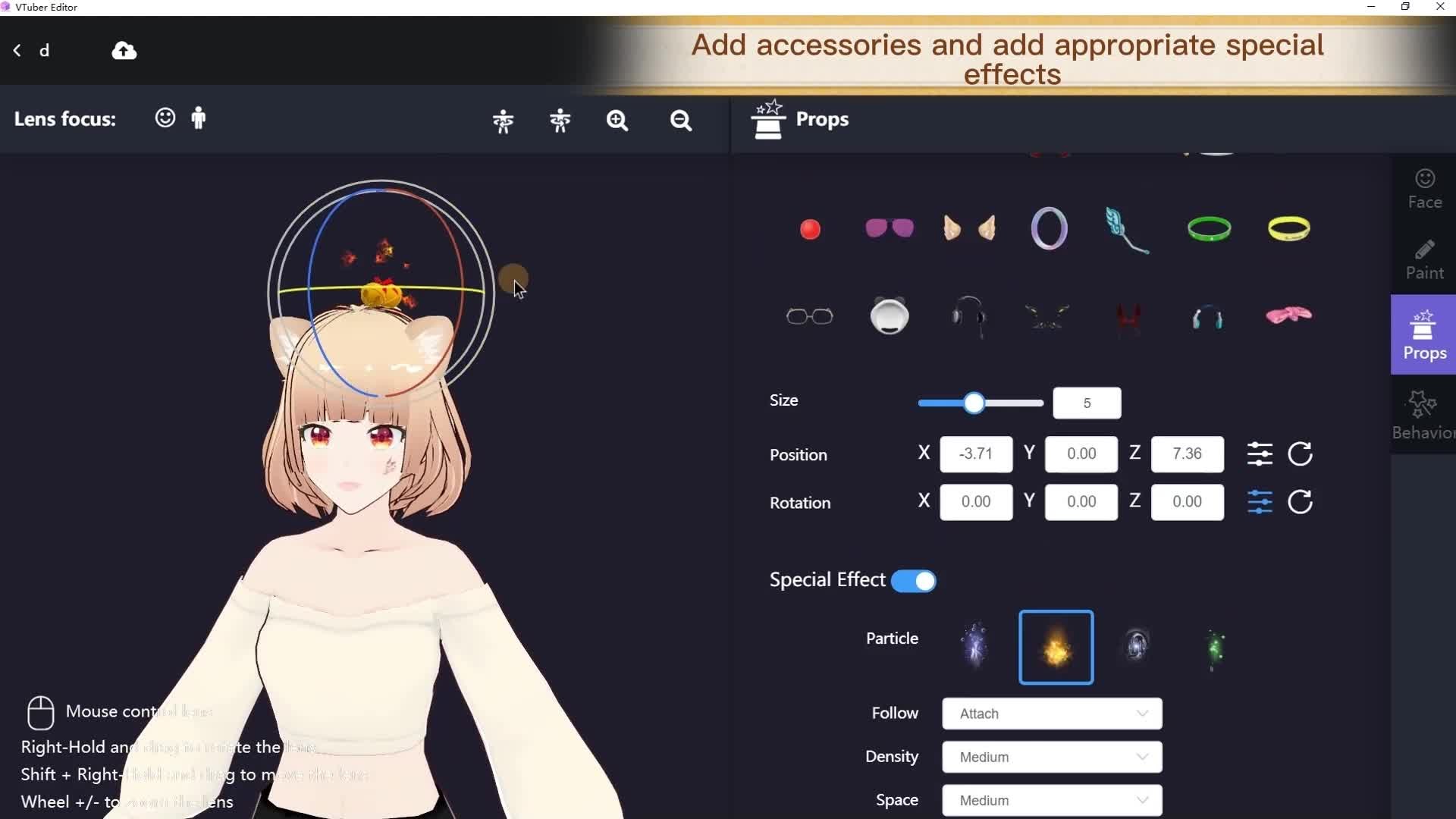Reset Rotation values with the circular arrow
The height and width of the screenshot is (819, 1456).
(x=1300, y=502)
